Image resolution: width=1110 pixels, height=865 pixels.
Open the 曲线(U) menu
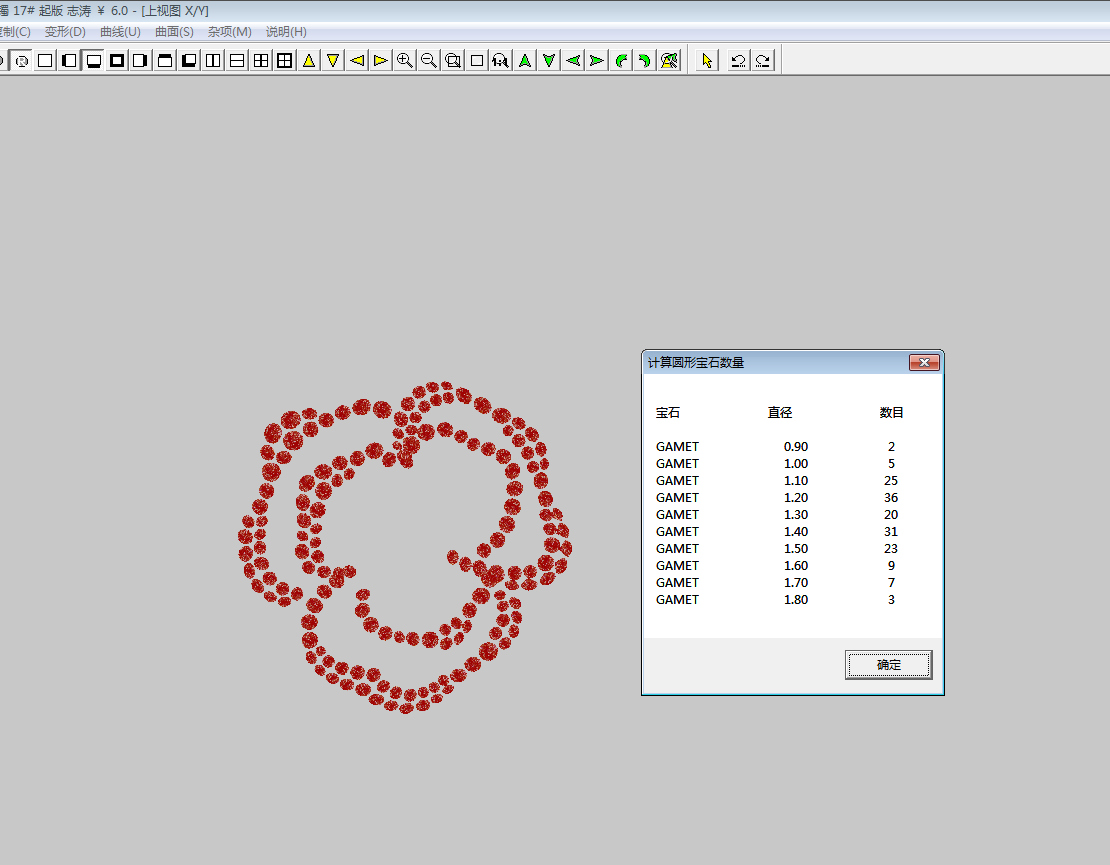120,32
